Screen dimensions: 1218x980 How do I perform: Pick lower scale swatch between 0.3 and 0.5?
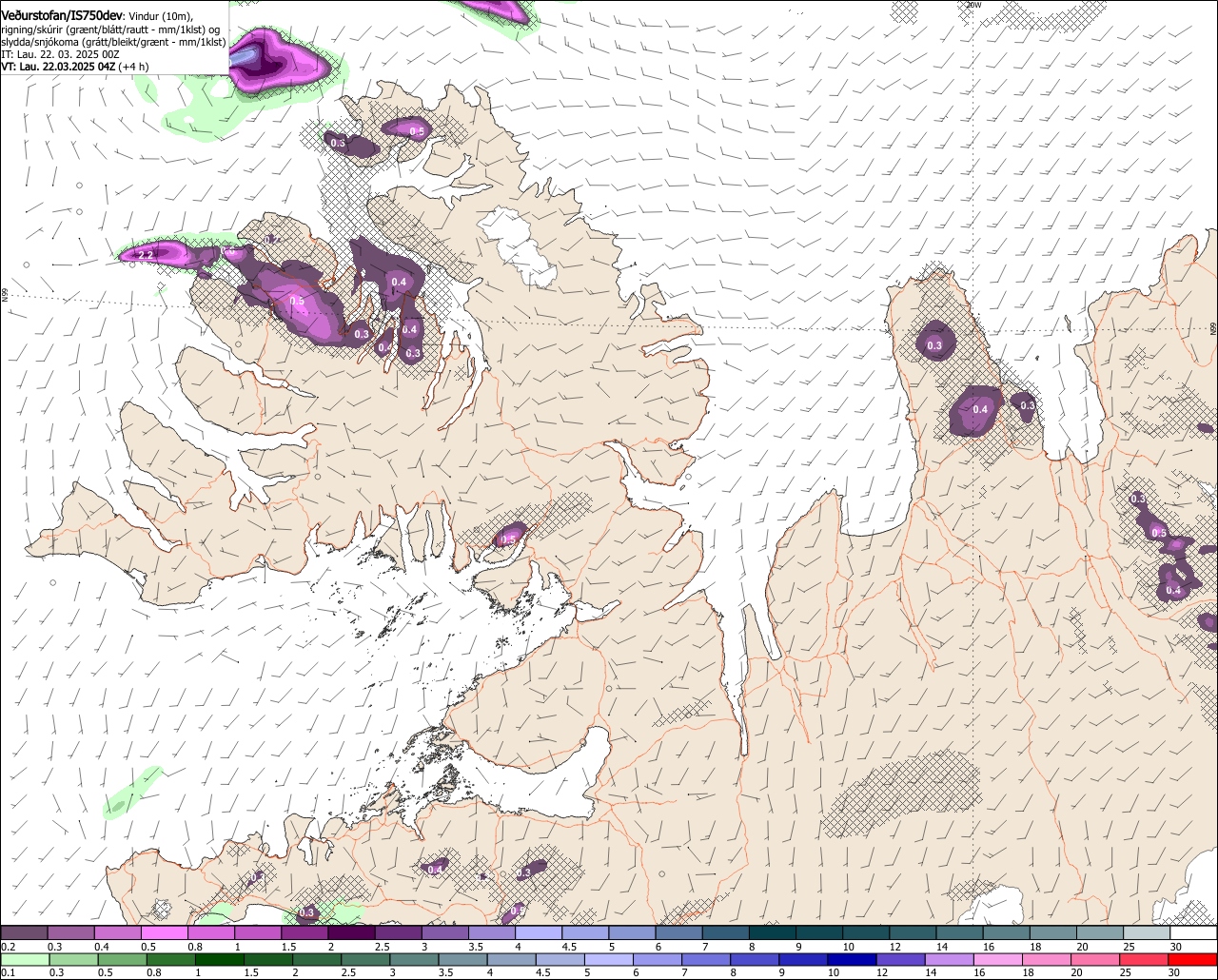pos(73,959)
